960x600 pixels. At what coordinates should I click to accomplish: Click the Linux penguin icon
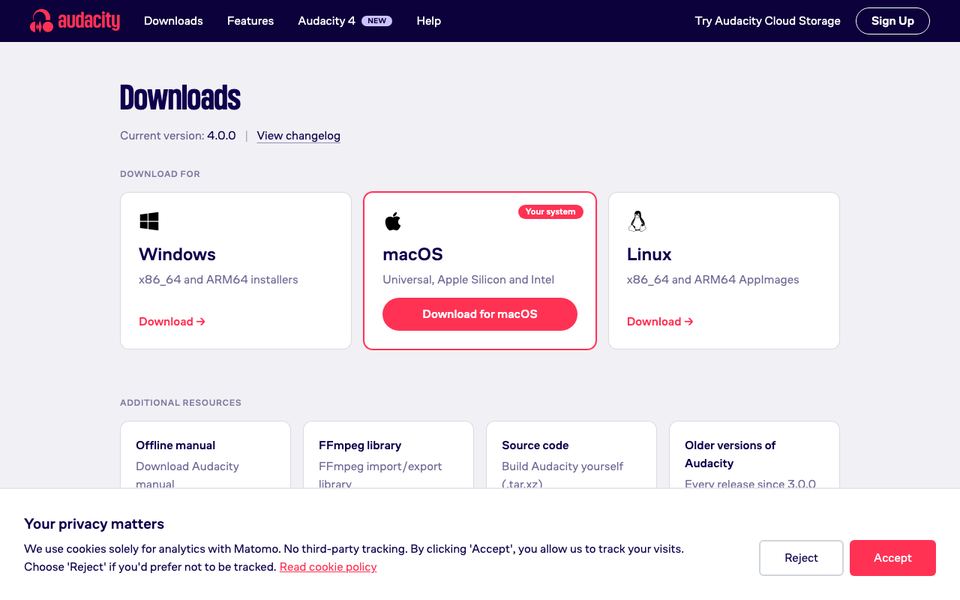click(x=637, y=221)
